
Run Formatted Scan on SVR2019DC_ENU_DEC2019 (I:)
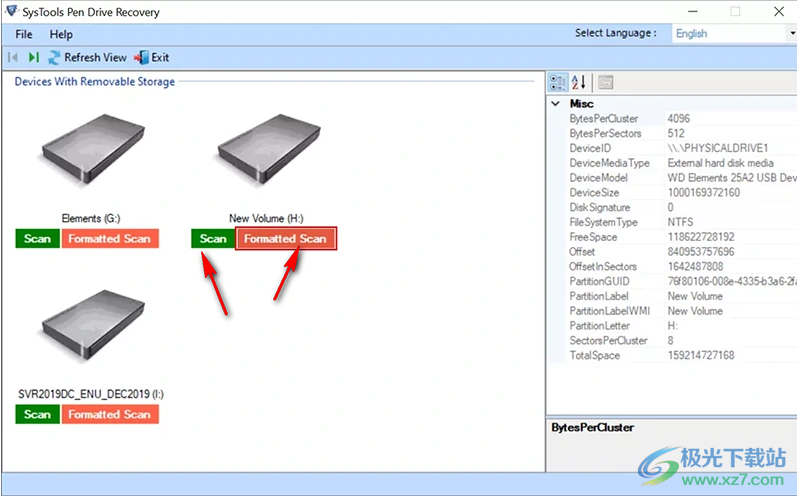(x=110, y=414)
